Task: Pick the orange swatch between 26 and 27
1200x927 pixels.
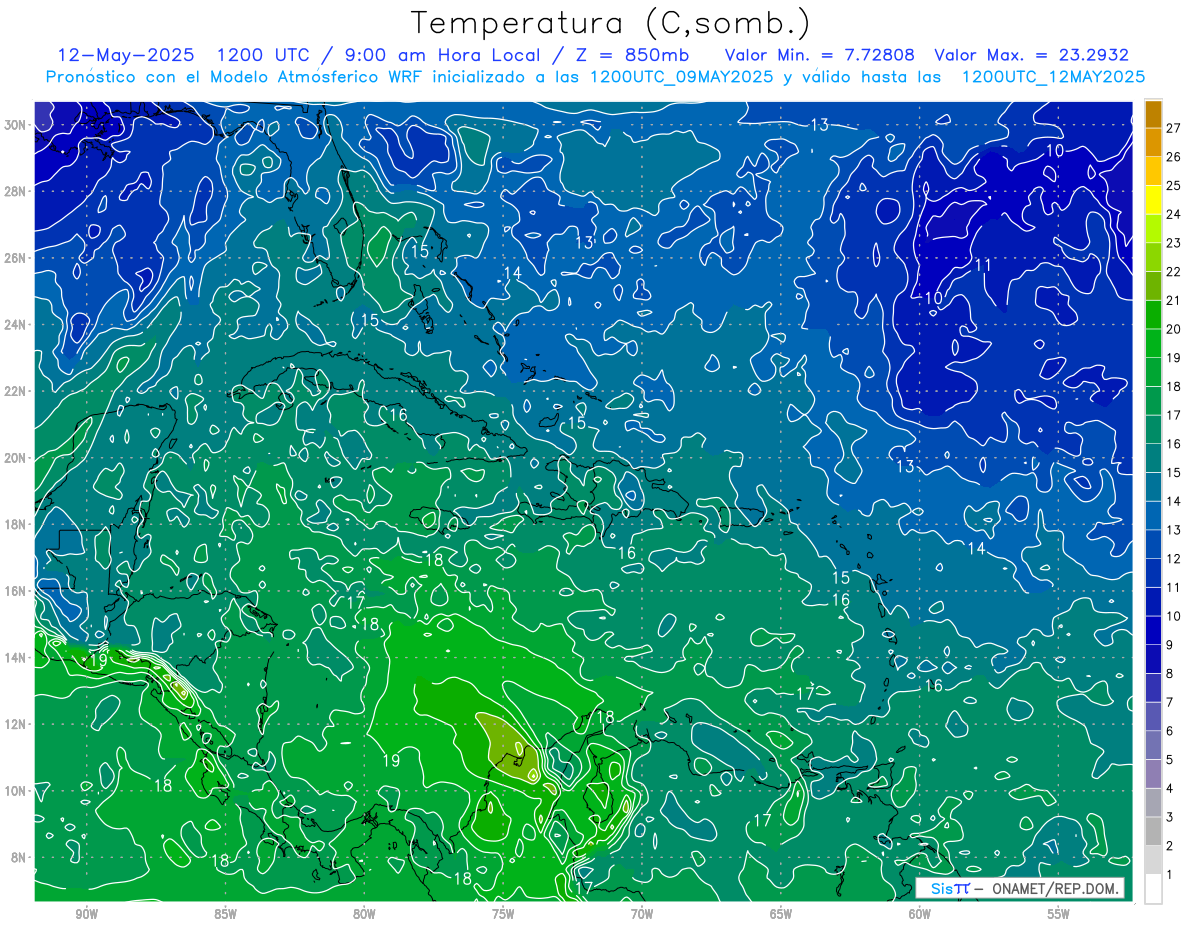Action: (1153, 143)
